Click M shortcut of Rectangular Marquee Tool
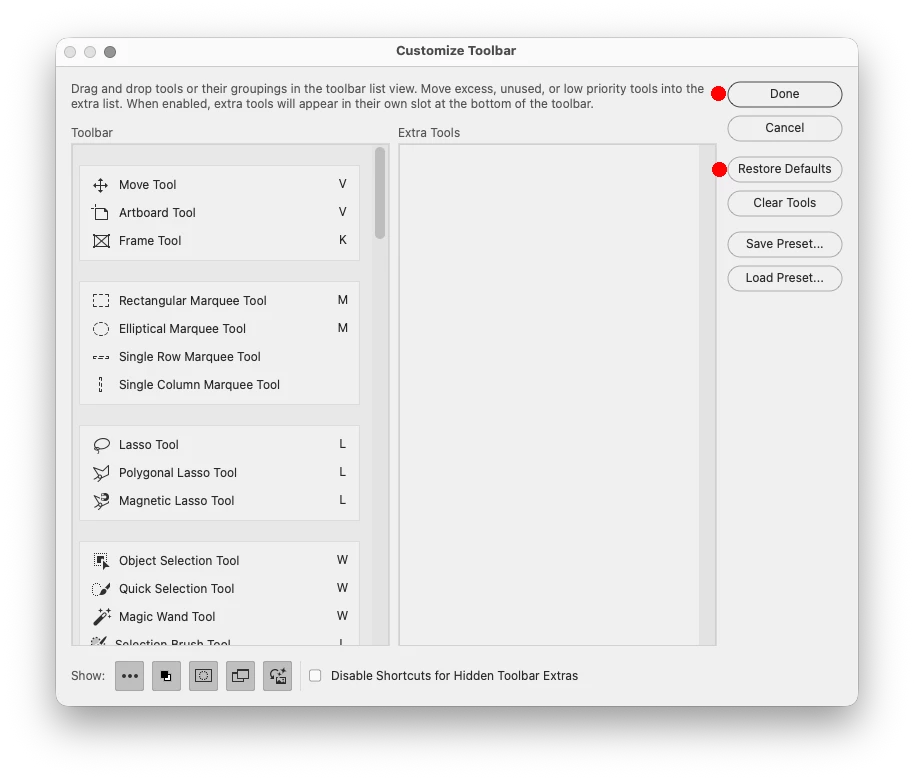The height and width of the screenshot is (780, 914). pyautogui.click(x=343, y=300)
